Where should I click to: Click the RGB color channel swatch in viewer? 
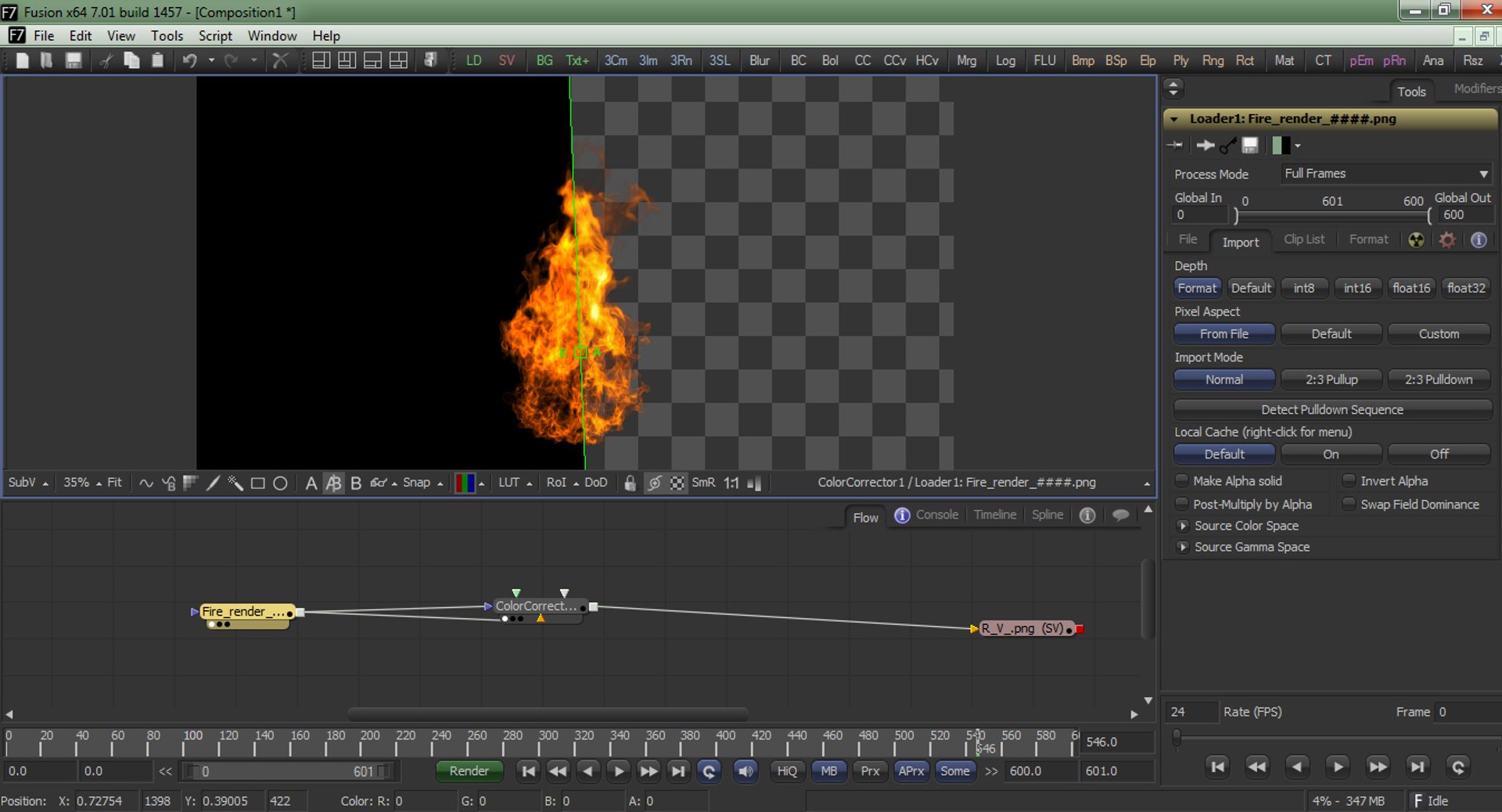[x=465, y=483]
